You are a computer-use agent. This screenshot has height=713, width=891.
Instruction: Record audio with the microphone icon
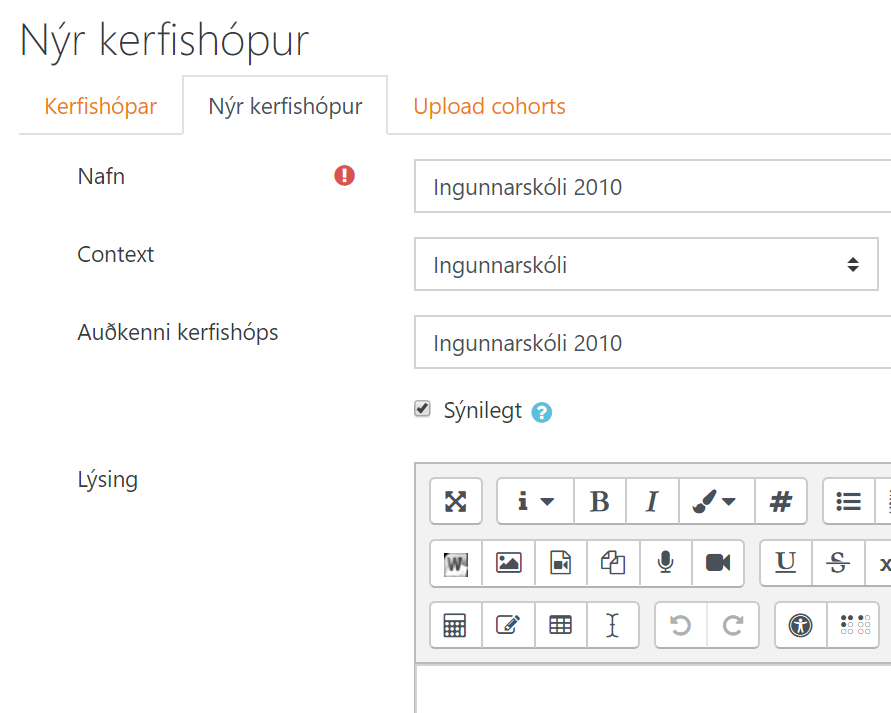tap(665, 563)
